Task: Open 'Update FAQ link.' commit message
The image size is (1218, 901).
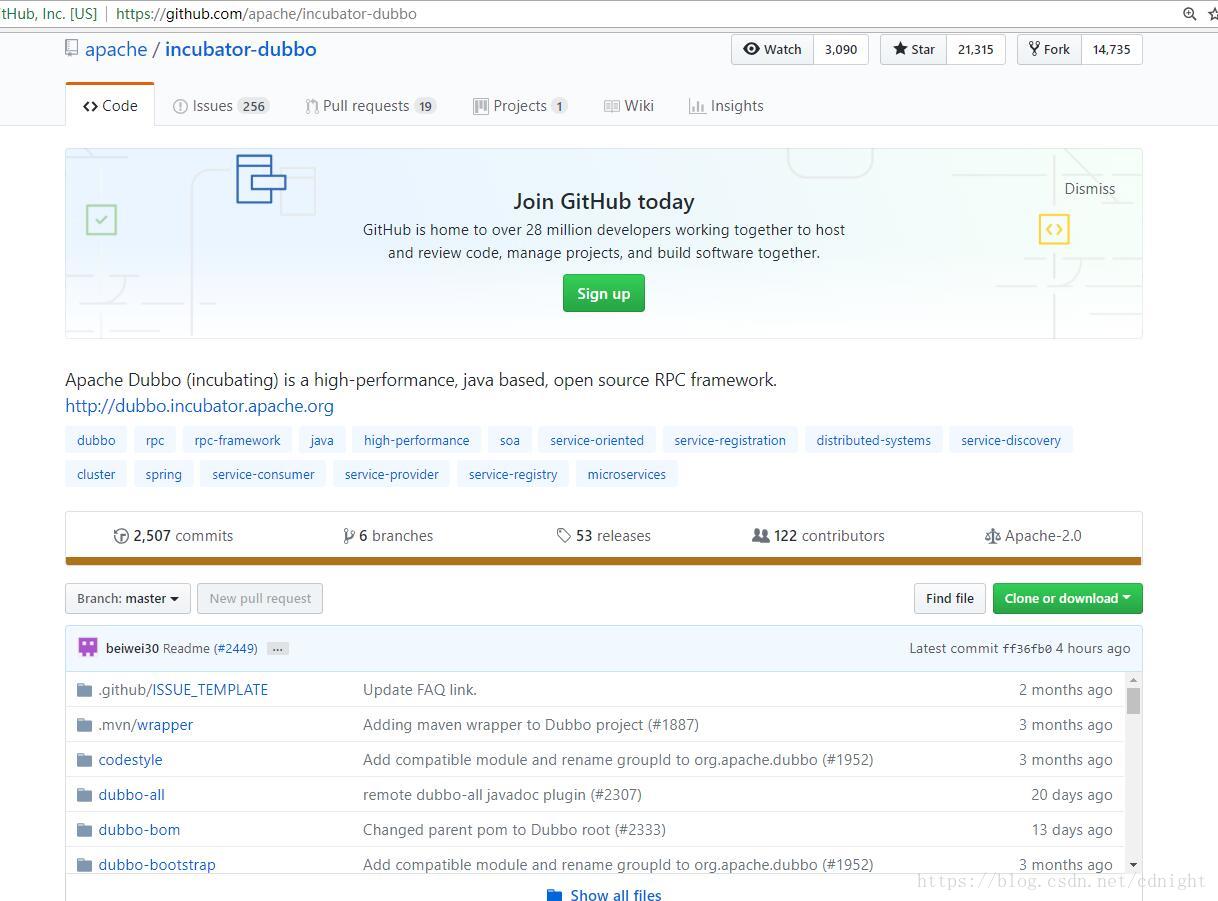Action: click(420, 690)
